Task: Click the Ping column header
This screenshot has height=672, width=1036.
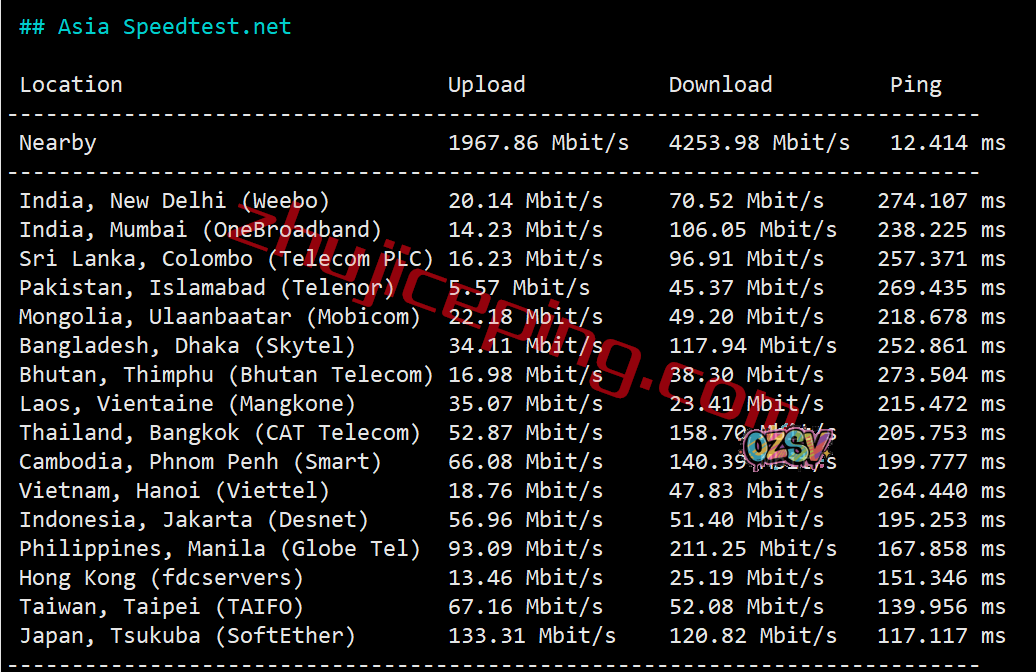Action: [915, 85]
